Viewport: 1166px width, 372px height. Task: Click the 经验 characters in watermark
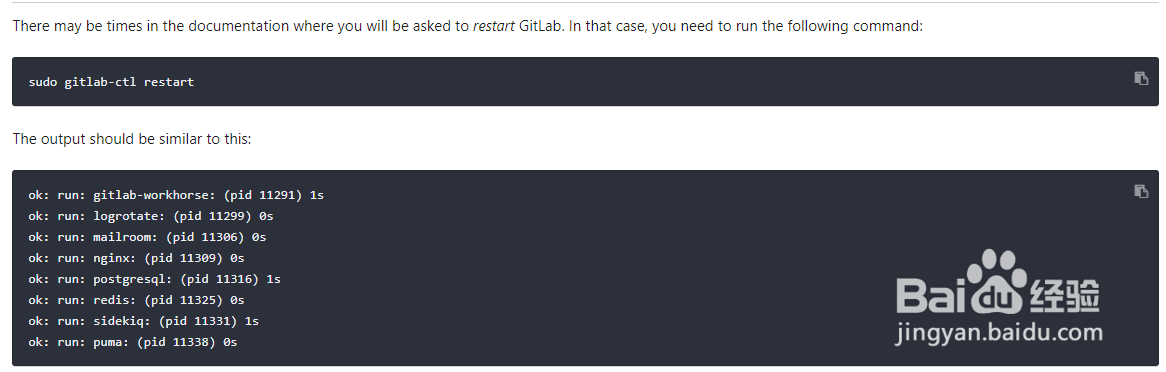[x=1066, y=296]
